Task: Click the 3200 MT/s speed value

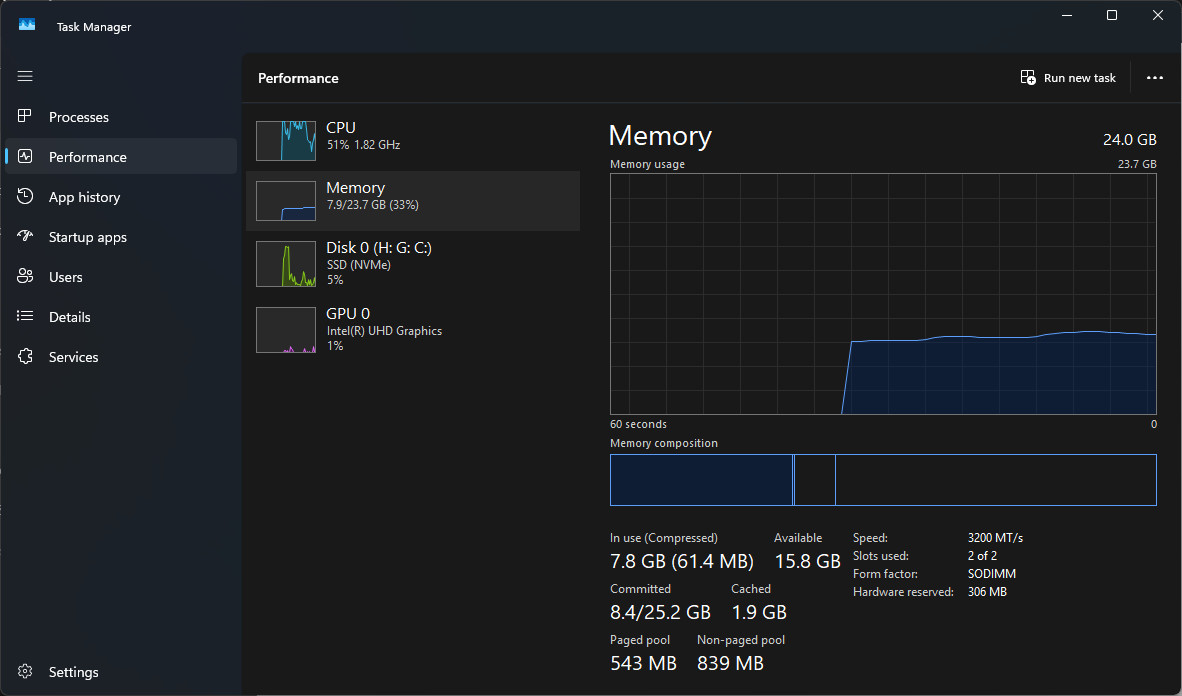Action: 995,538
